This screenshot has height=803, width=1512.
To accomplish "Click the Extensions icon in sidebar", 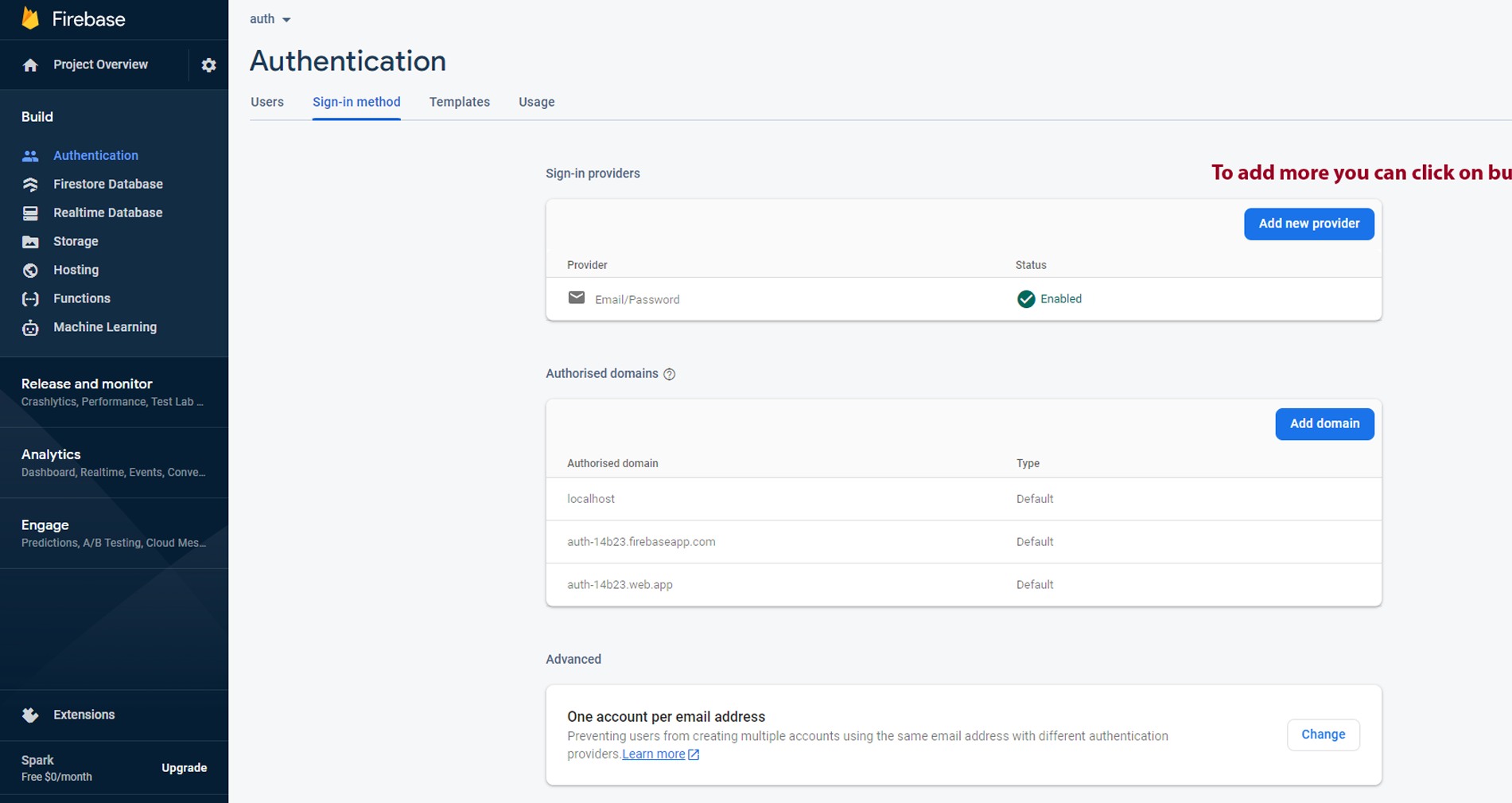I will coord(30,715).
